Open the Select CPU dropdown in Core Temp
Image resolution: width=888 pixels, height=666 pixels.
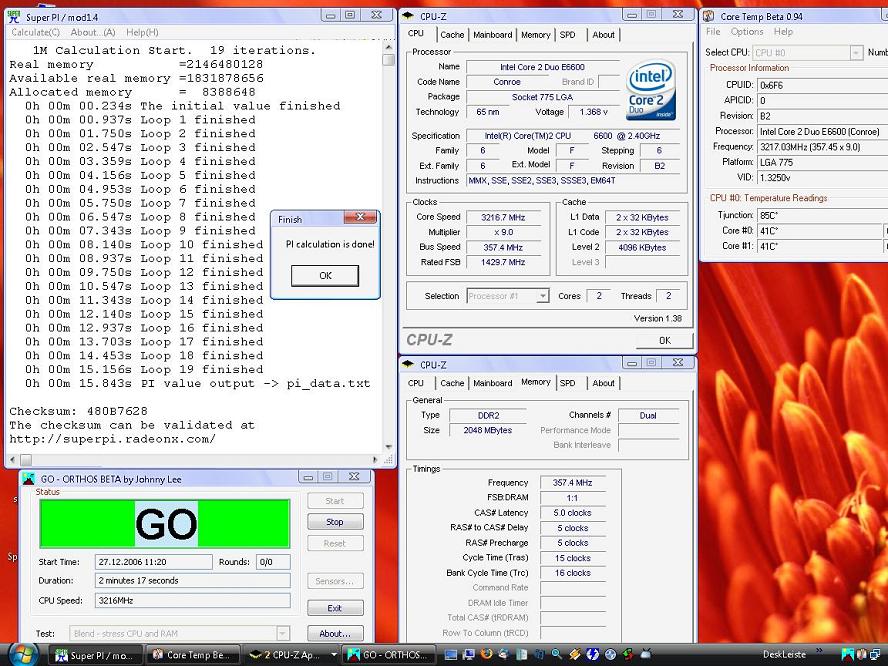coord(856,52)
